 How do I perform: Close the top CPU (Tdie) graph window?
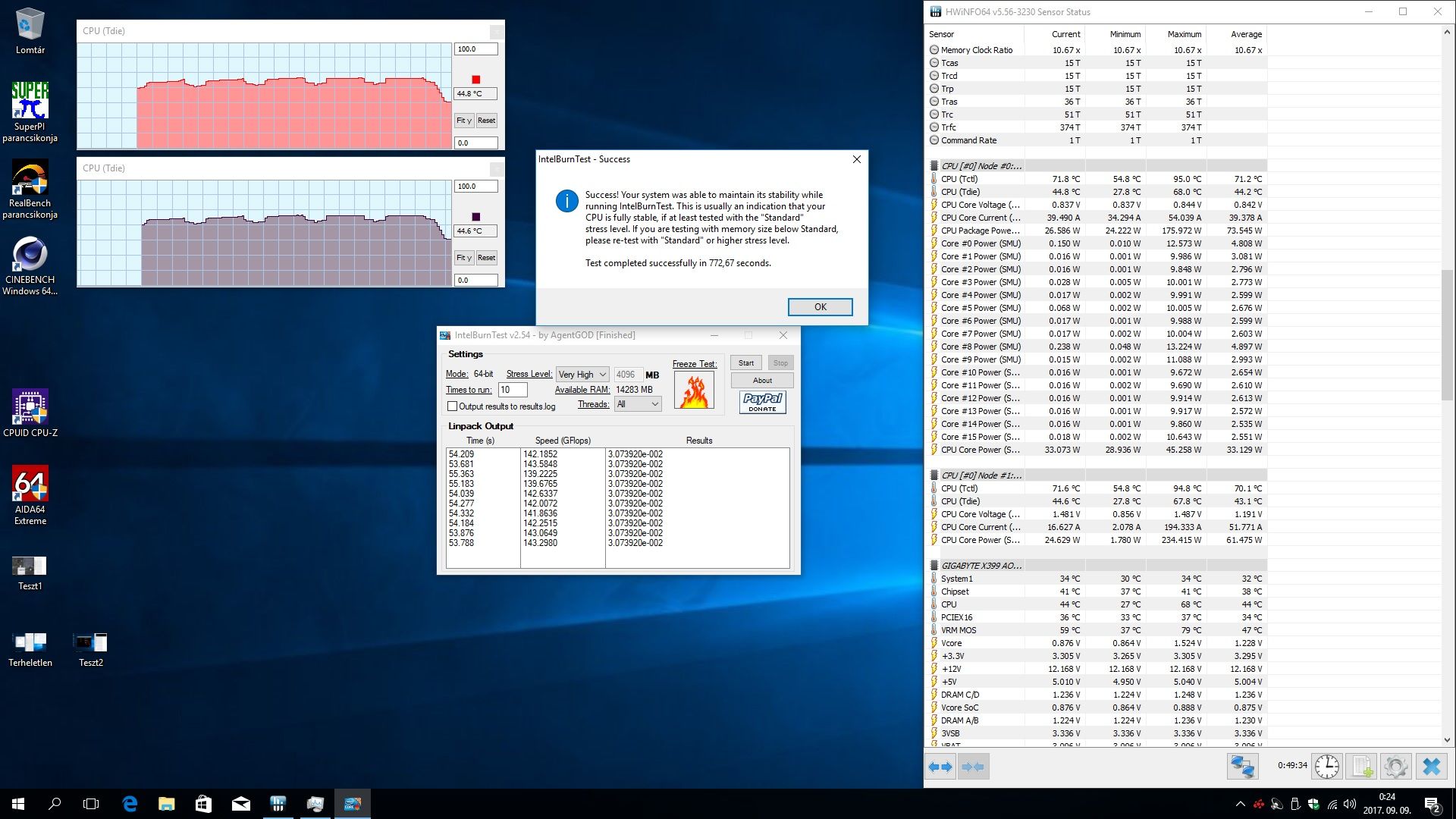tap(496, 31)
